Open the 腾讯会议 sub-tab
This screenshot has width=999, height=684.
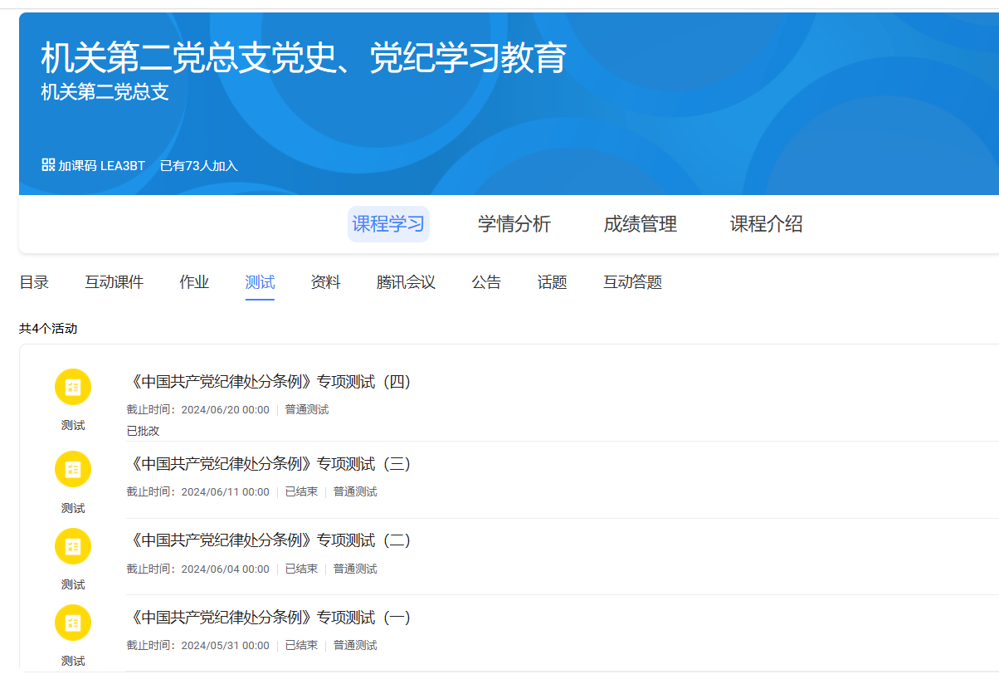pyautogui.click(x=406, y=282)
